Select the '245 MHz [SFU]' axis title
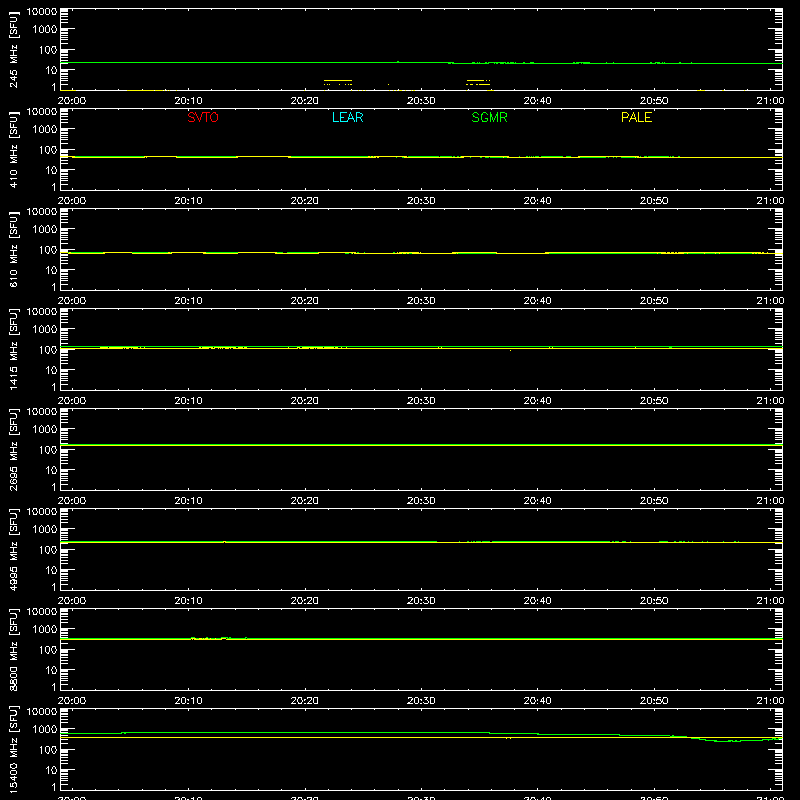The image size is (800, 800). coord(13,49)
